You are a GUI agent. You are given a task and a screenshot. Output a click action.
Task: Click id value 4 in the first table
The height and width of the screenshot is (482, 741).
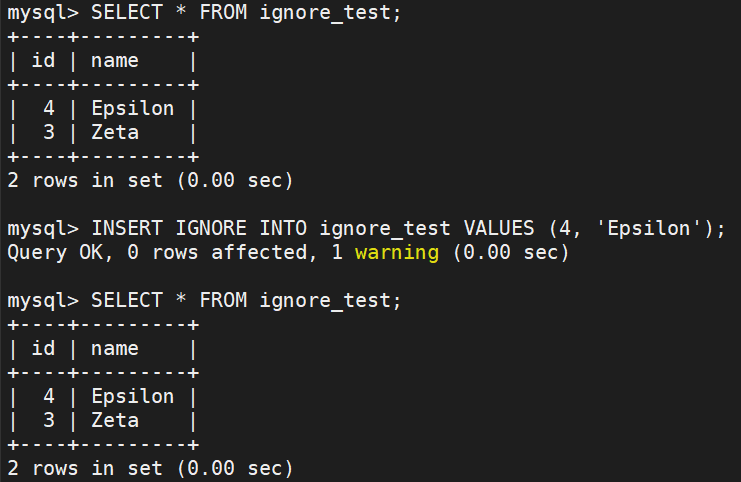pyautogui.click(x=49, y=109)
